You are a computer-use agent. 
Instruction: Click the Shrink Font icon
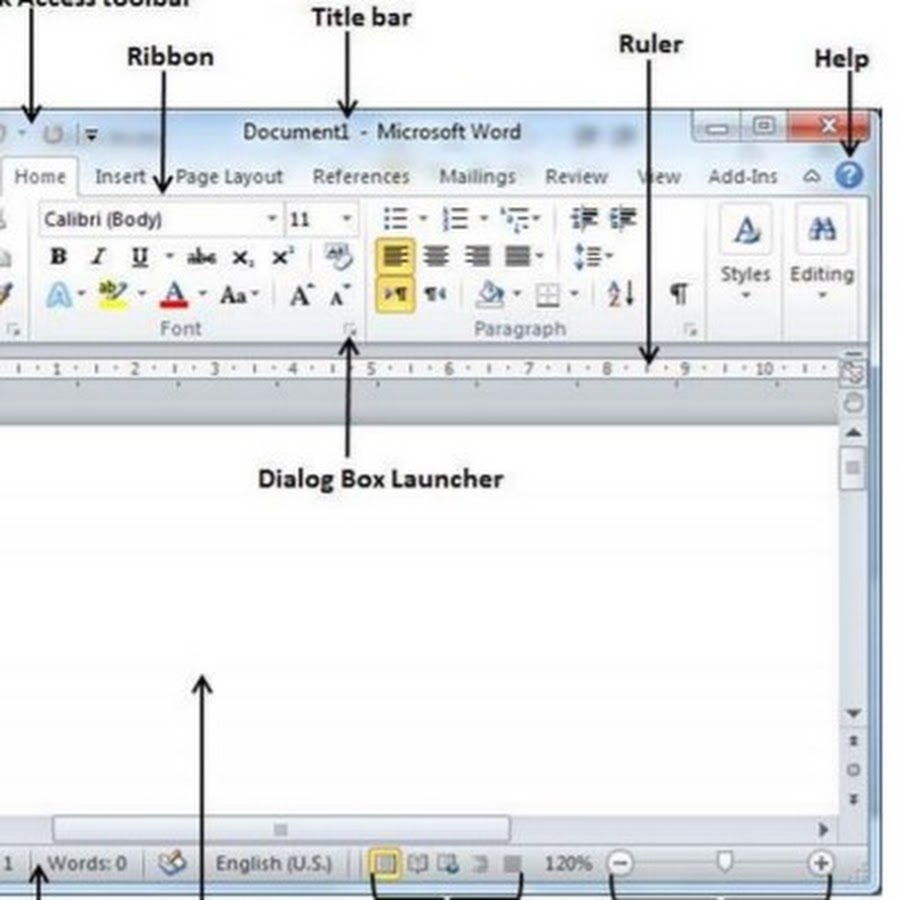[340, 296]
